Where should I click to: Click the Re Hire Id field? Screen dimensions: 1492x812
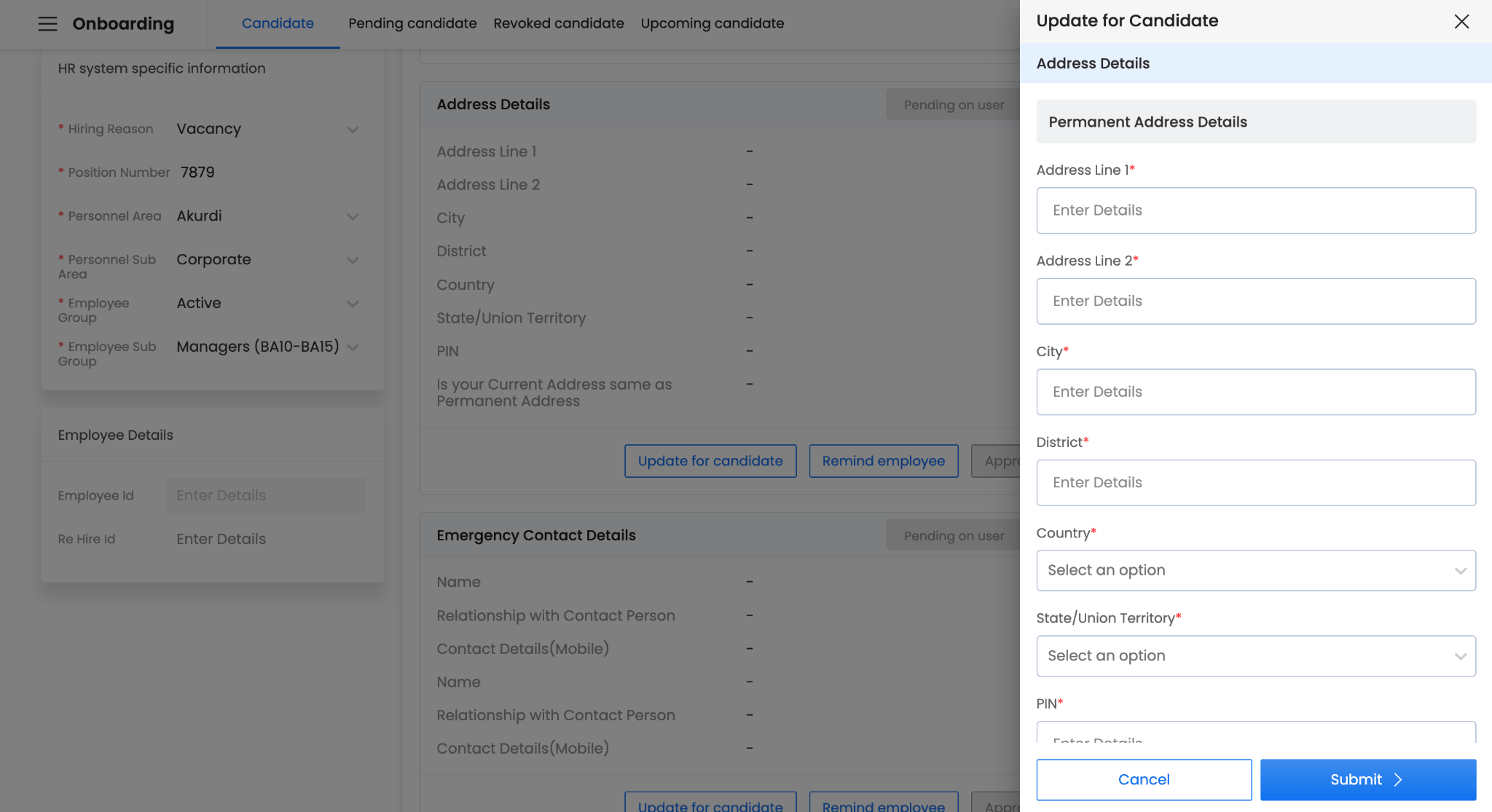(x=266, y=539)
